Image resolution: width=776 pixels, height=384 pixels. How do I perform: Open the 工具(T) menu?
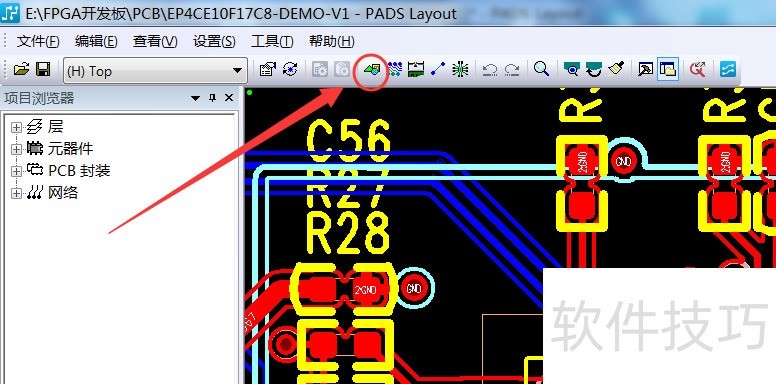[x=272, y=42]
